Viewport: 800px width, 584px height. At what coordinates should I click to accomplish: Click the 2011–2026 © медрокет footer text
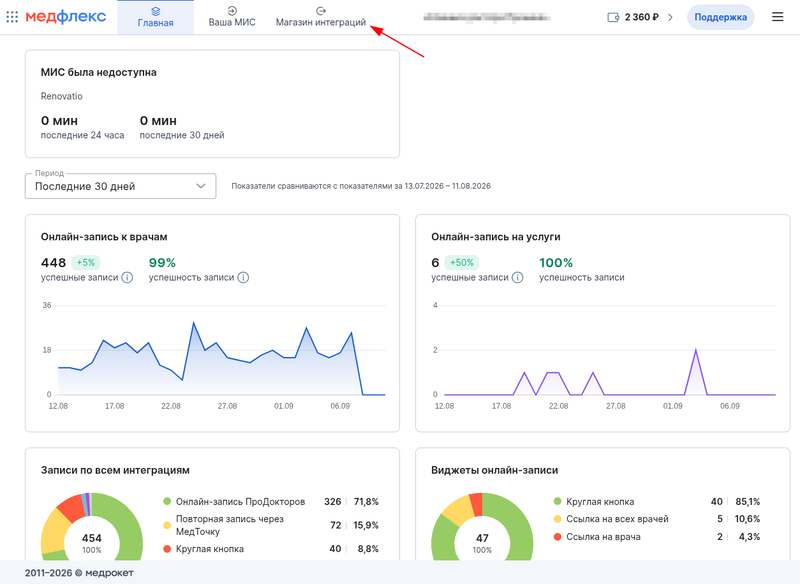[79, 573]
